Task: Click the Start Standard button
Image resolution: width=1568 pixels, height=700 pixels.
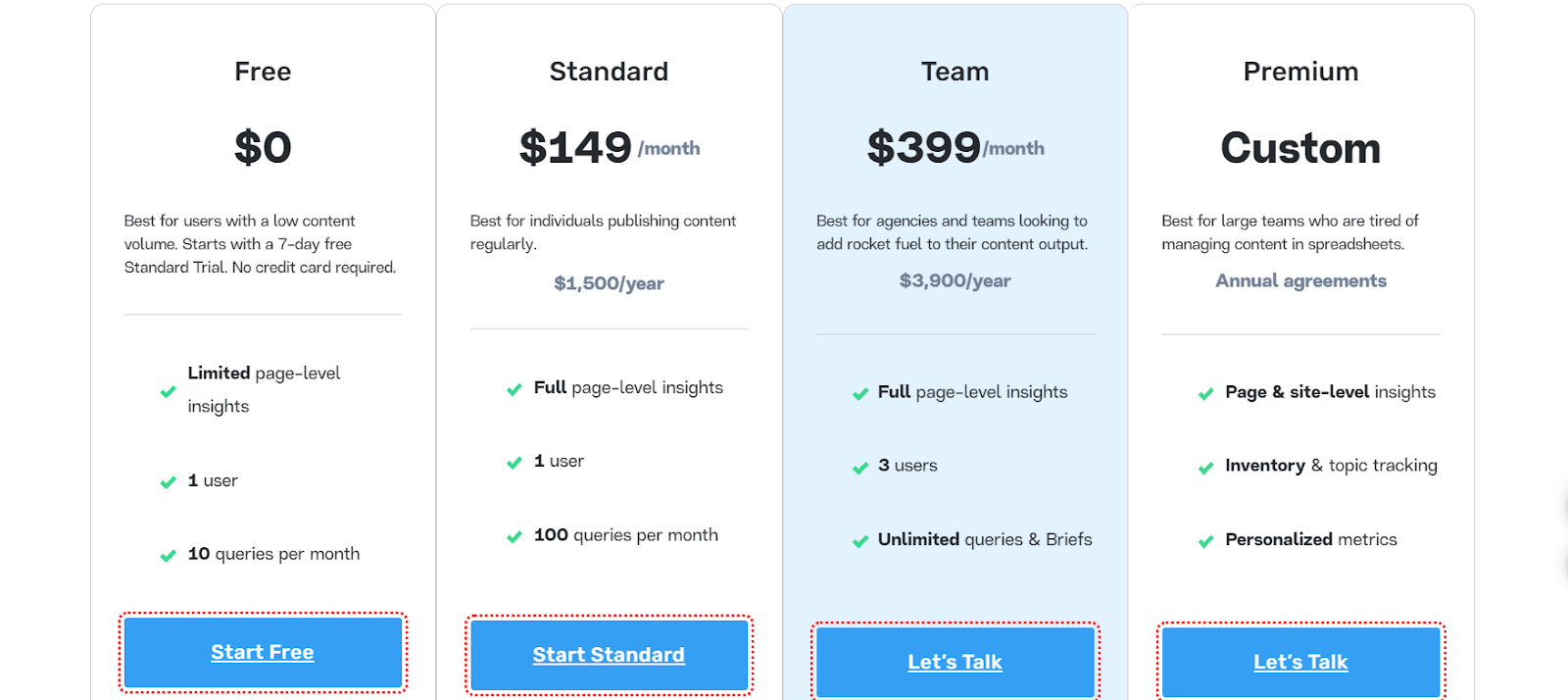Action: coord(609,655)
